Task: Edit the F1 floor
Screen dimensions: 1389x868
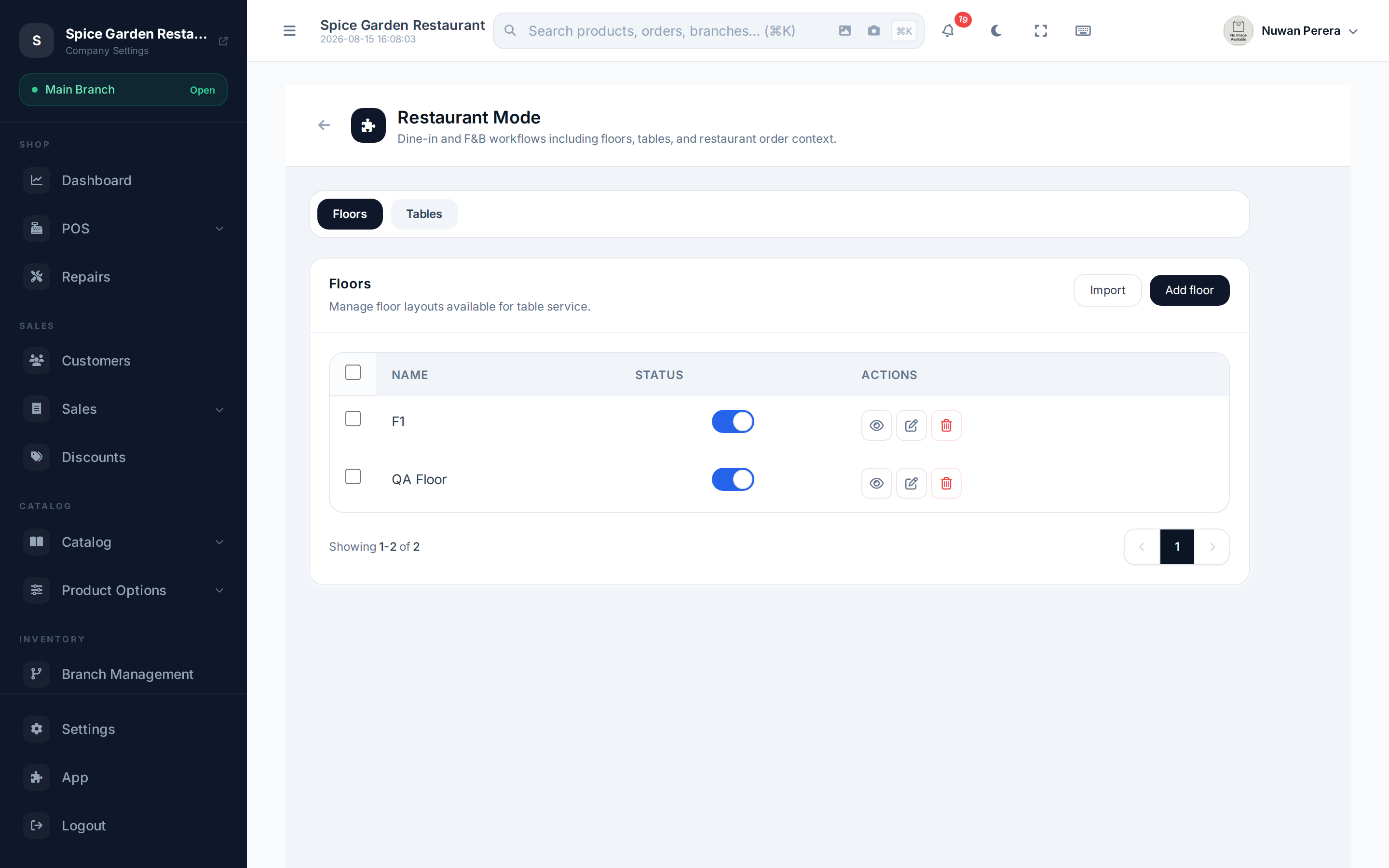Action: tap(911, 425)
